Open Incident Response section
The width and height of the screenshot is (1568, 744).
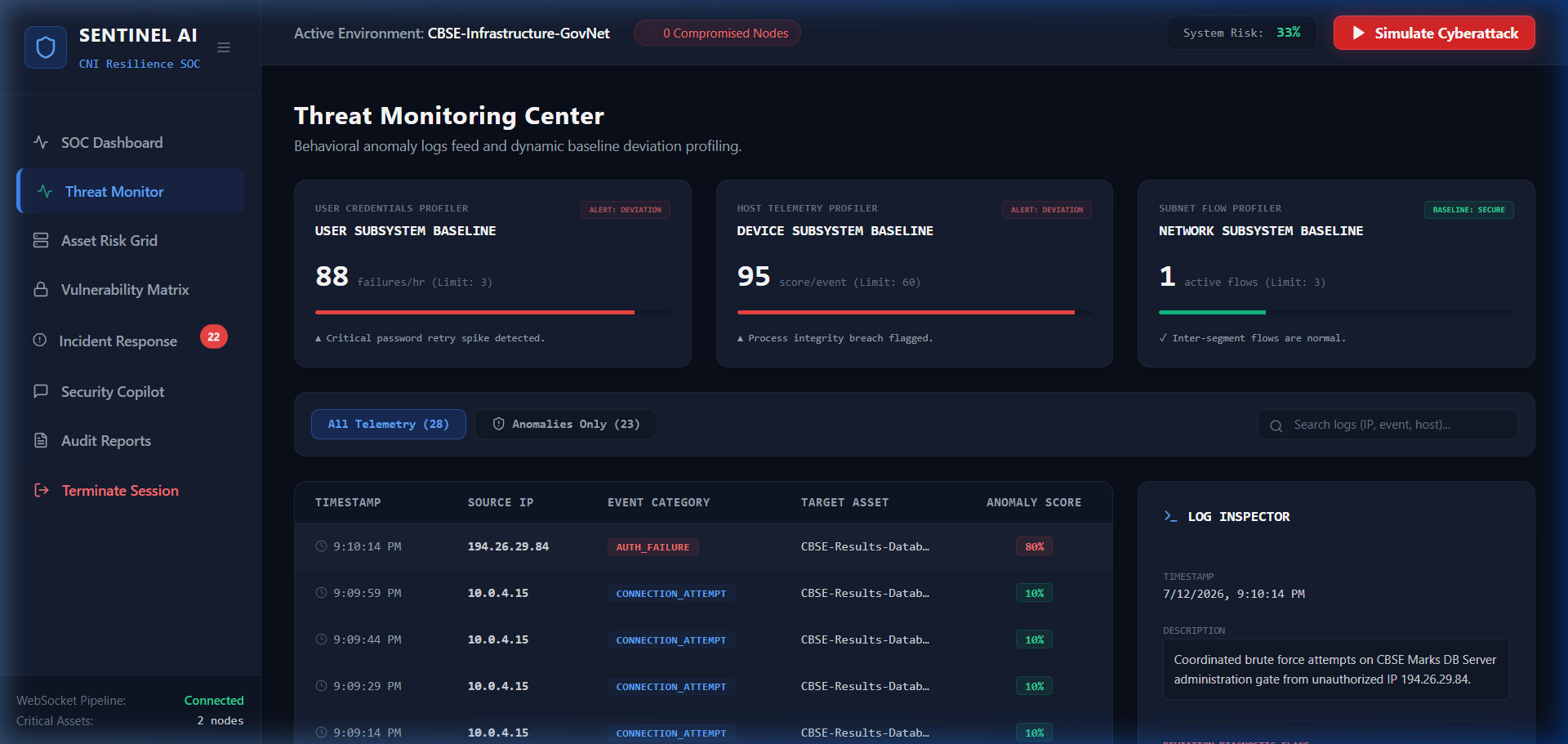131,341
